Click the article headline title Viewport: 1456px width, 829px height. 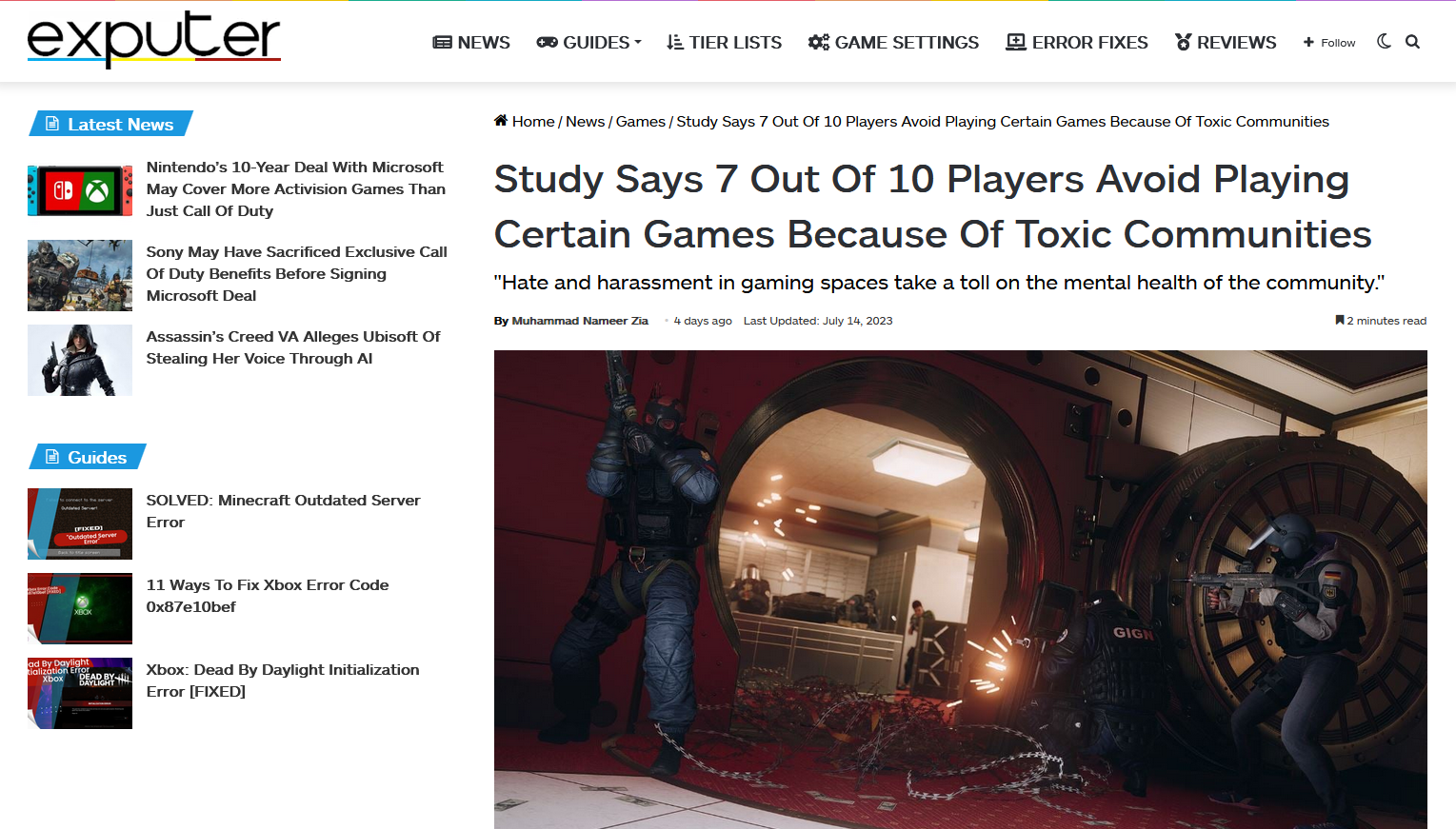(932, 207)
